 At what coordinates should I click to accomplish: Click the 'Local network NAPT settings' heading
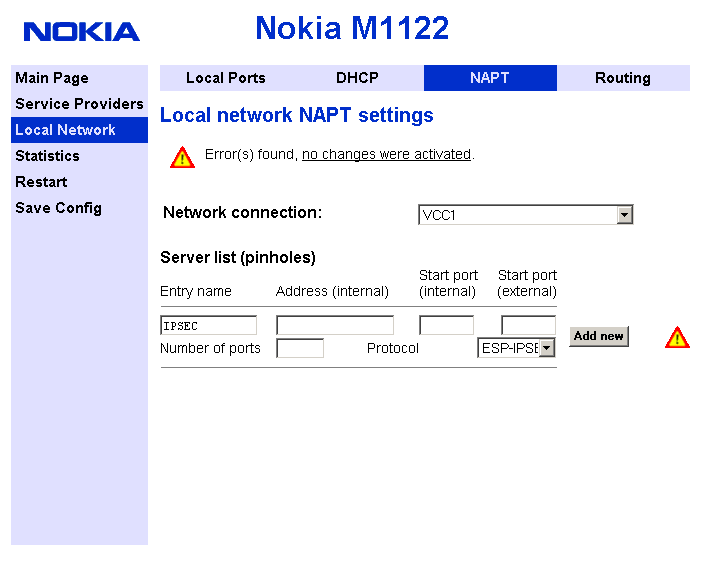click(297, 115)
